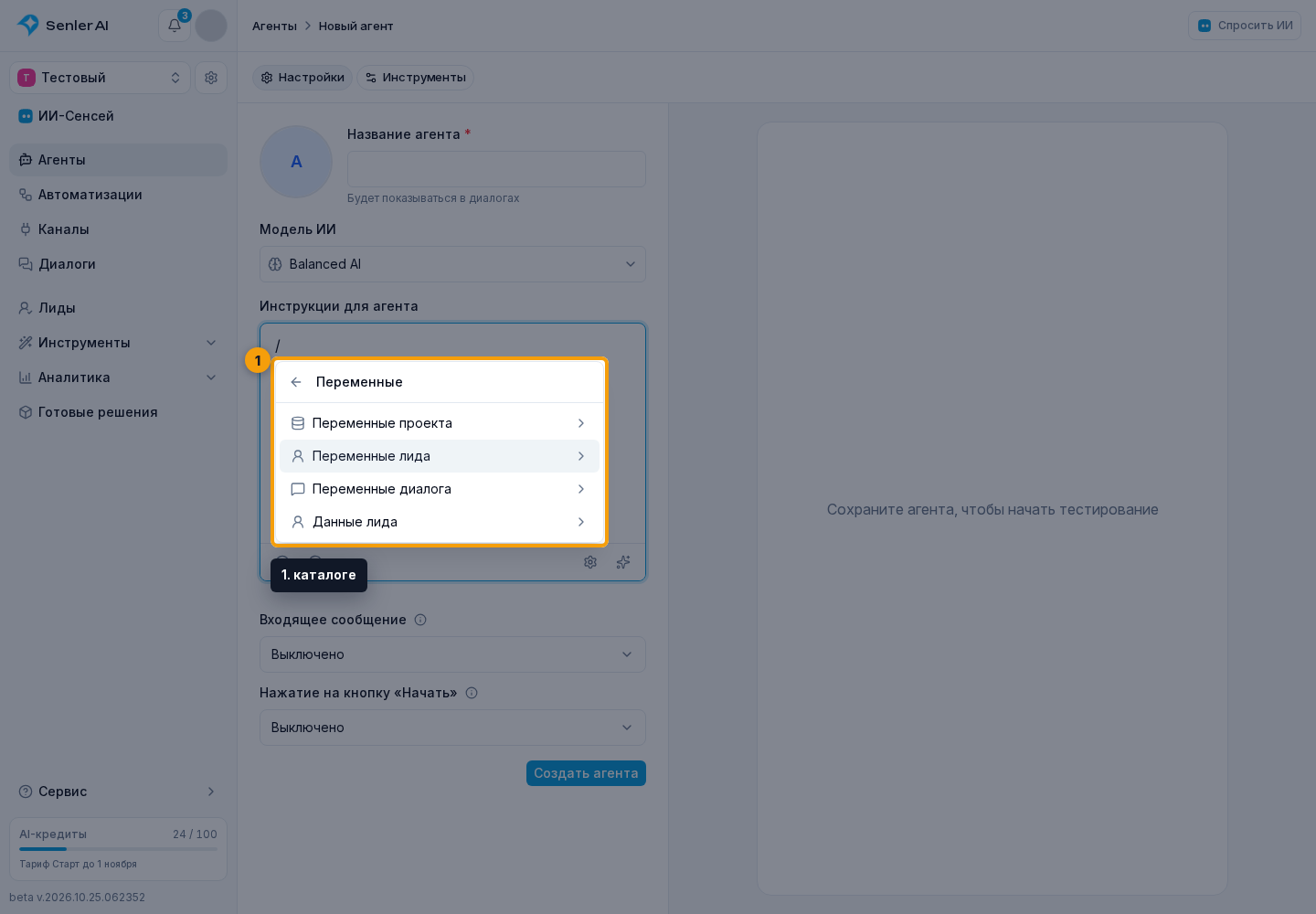Click the beta v.2026.10.25.062352 version text
Viewport: 1316px width, 914px height.
[77, 898]
